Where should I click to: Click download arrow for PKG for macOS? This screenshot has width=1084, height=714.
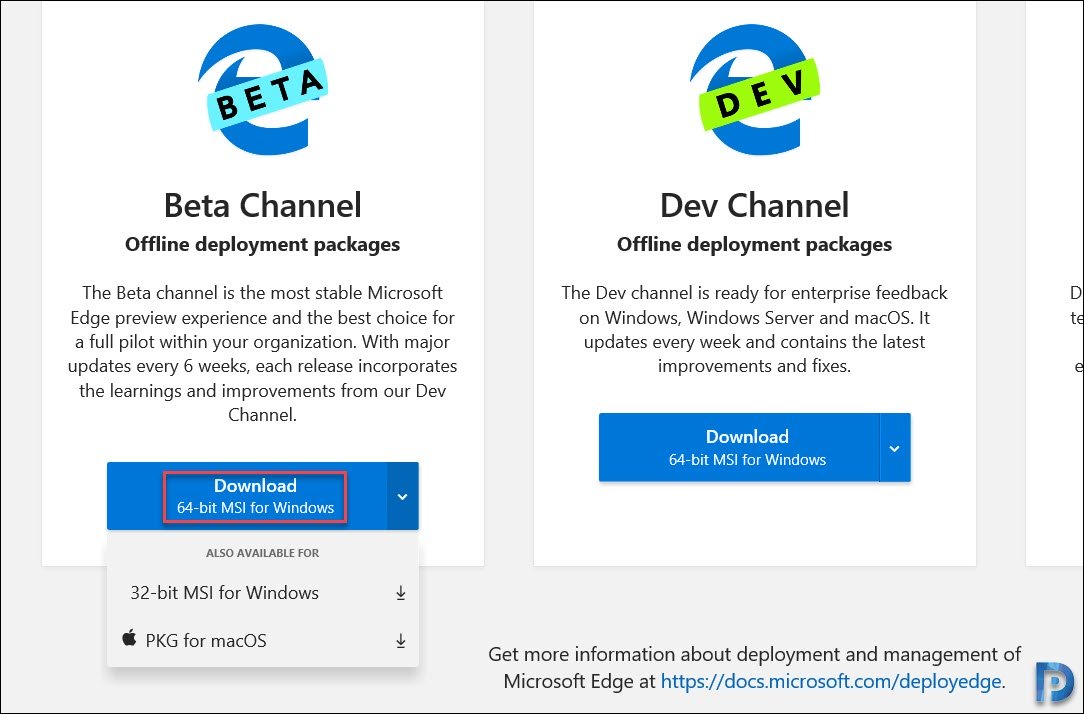click(x=400, y=641)
